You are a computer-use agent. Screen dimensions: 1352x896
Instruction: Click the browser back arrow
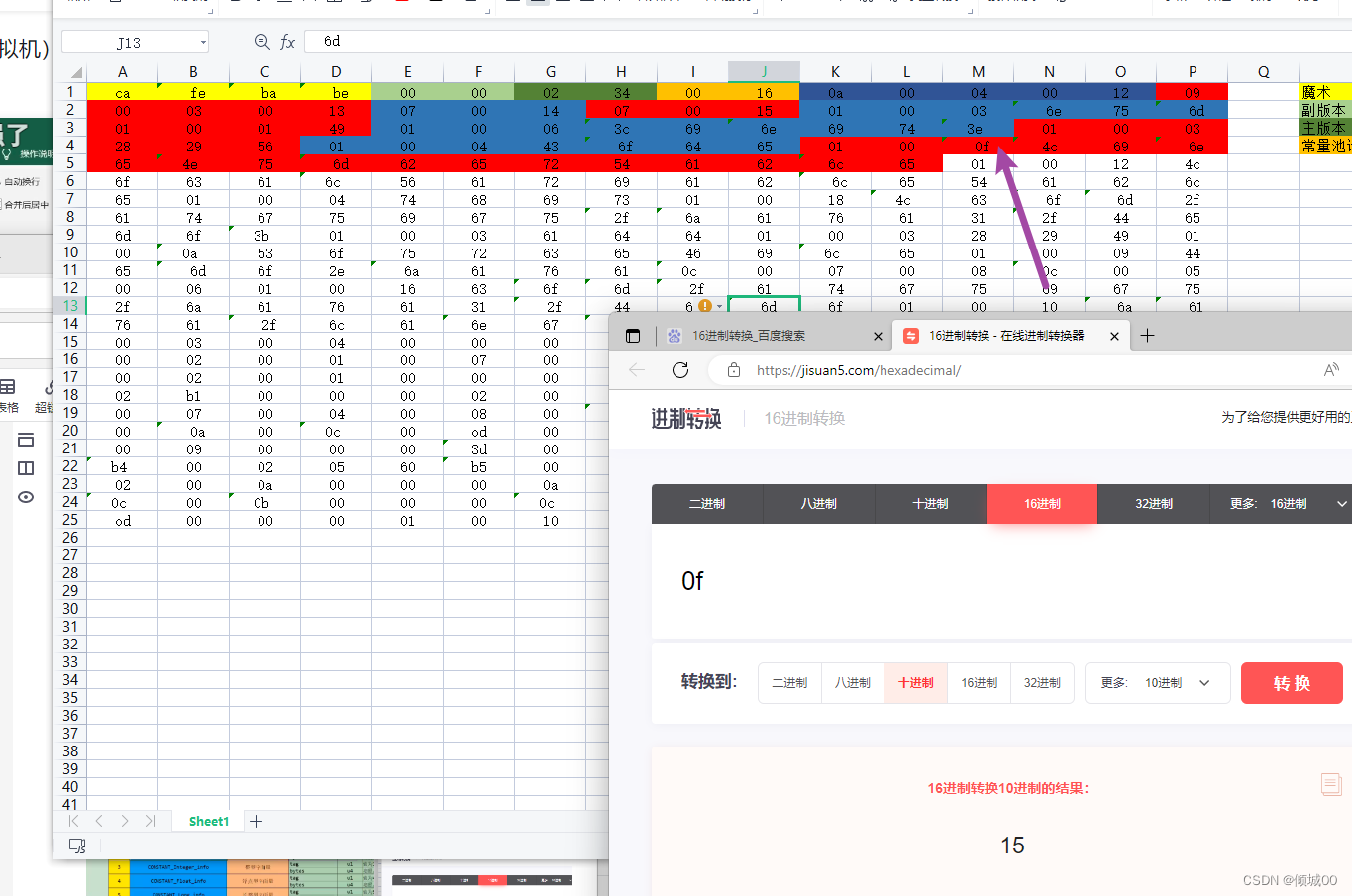(637, 370)
